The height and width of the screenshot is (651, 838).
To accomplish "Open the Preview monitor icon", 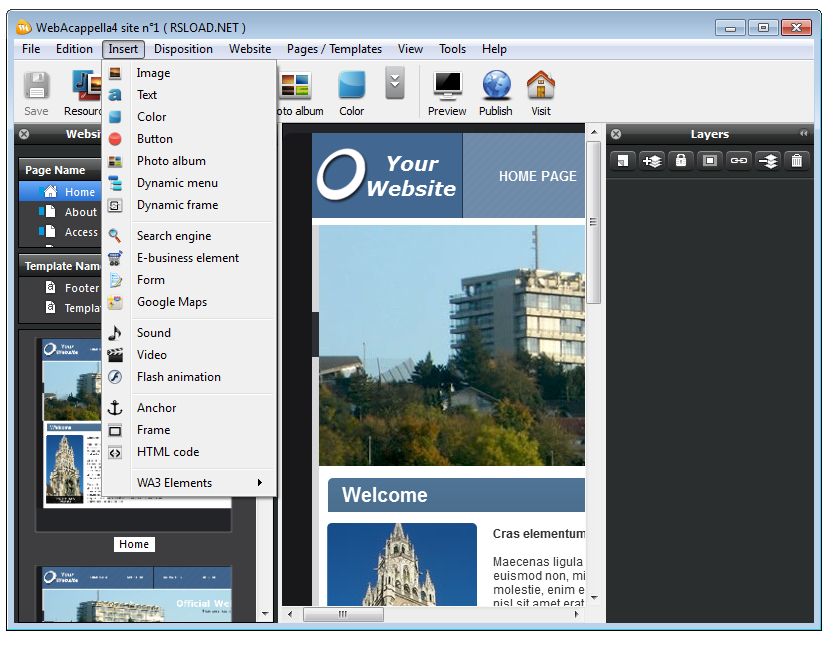I will tap(447, 86).
